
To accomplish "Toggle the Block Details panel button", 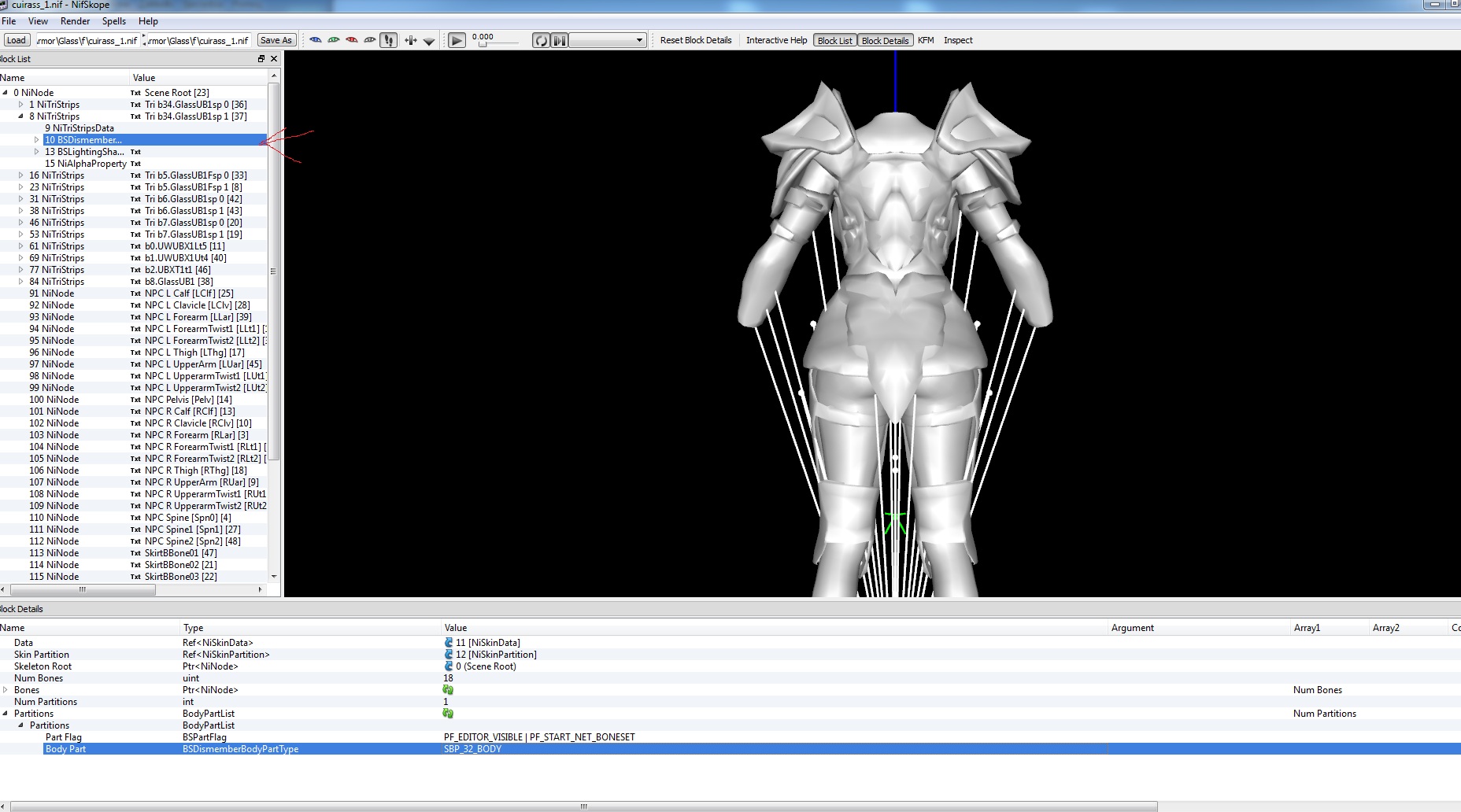I will [x=885, y=40].
